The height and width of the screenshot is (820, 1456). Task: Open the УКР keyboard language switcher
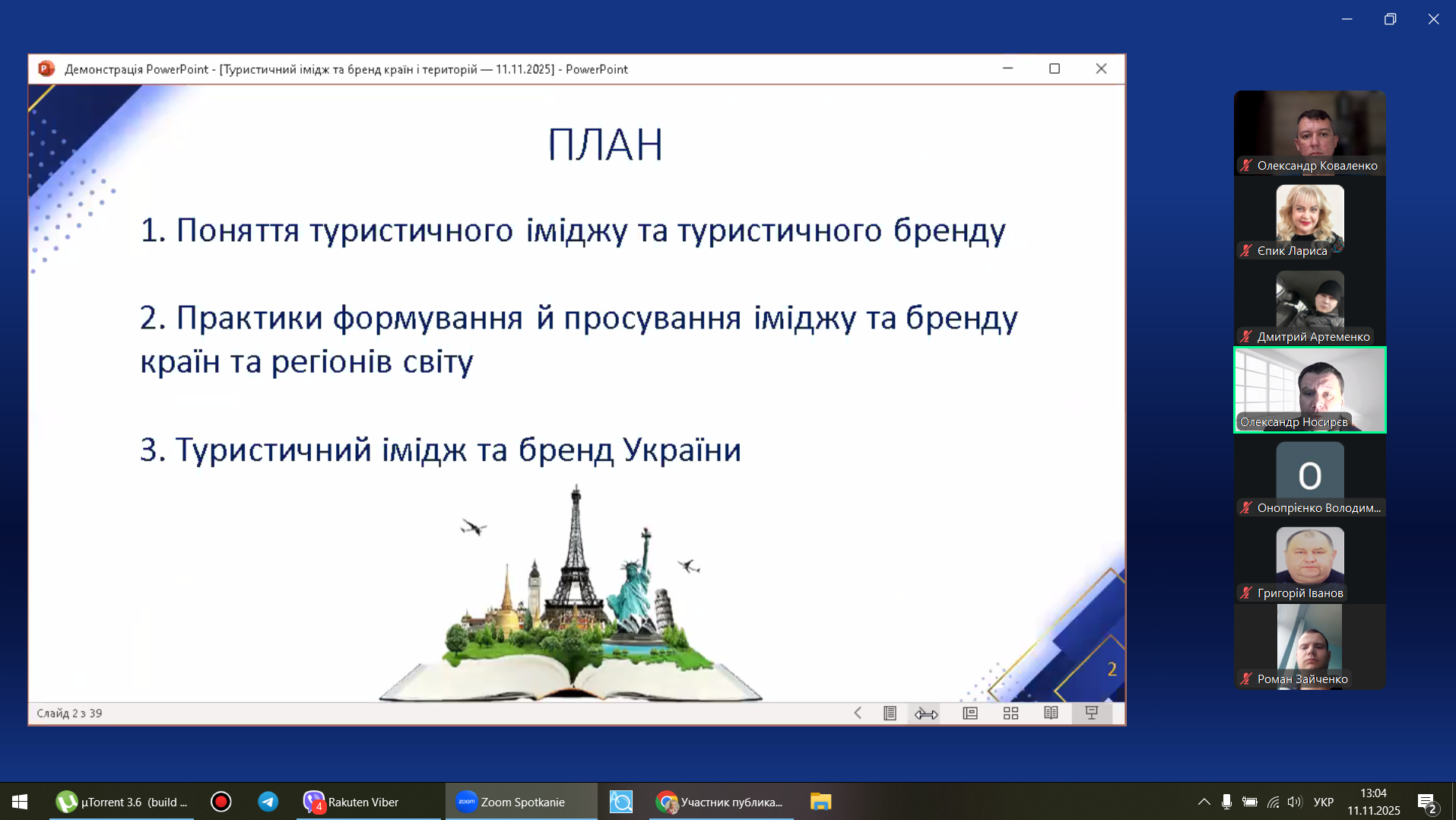pos(1324,802)
